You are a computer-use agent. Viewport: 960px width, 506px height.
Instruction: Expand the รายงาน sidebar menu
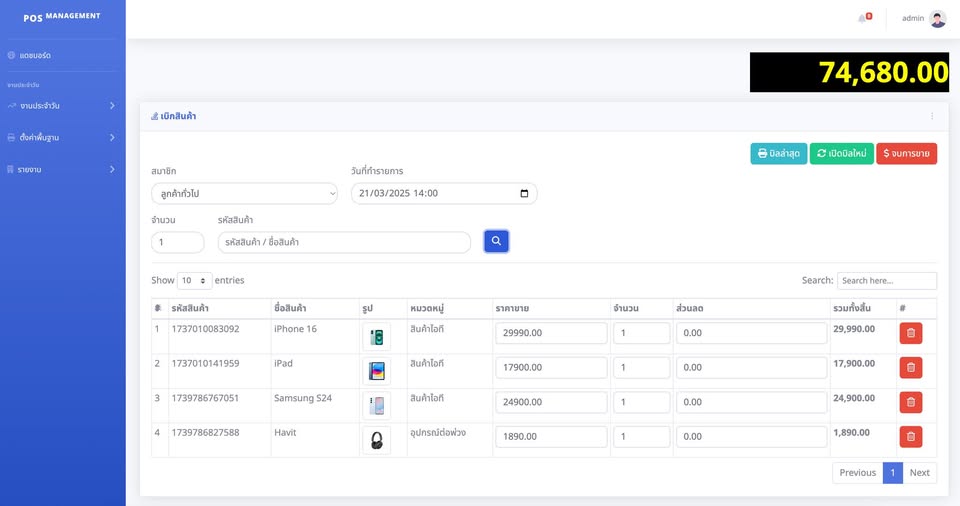62,169
